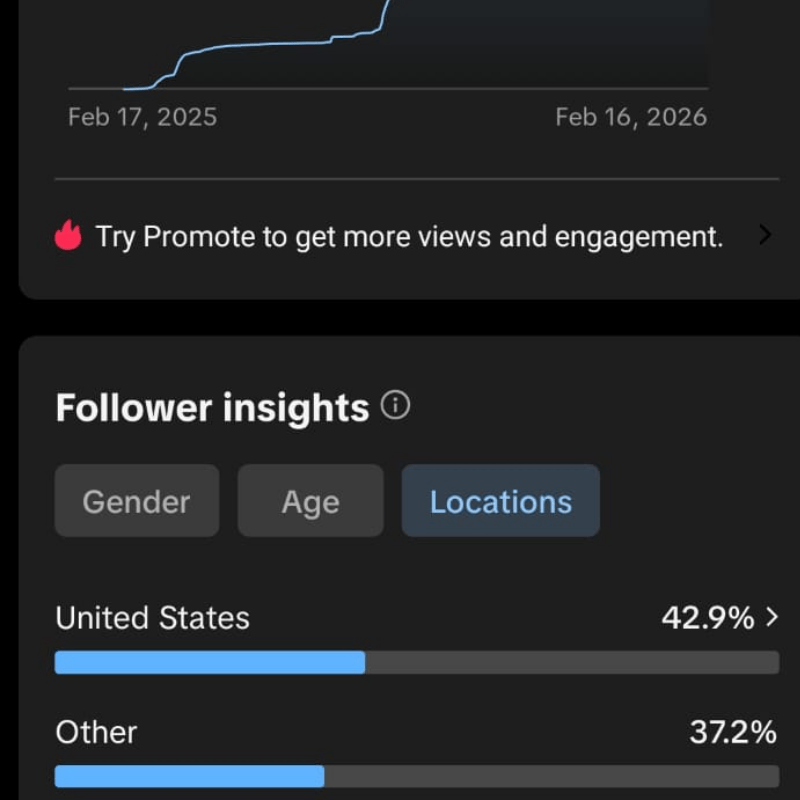
Task: Click the chevron next to the Promote banner
Action: [765, 236]
